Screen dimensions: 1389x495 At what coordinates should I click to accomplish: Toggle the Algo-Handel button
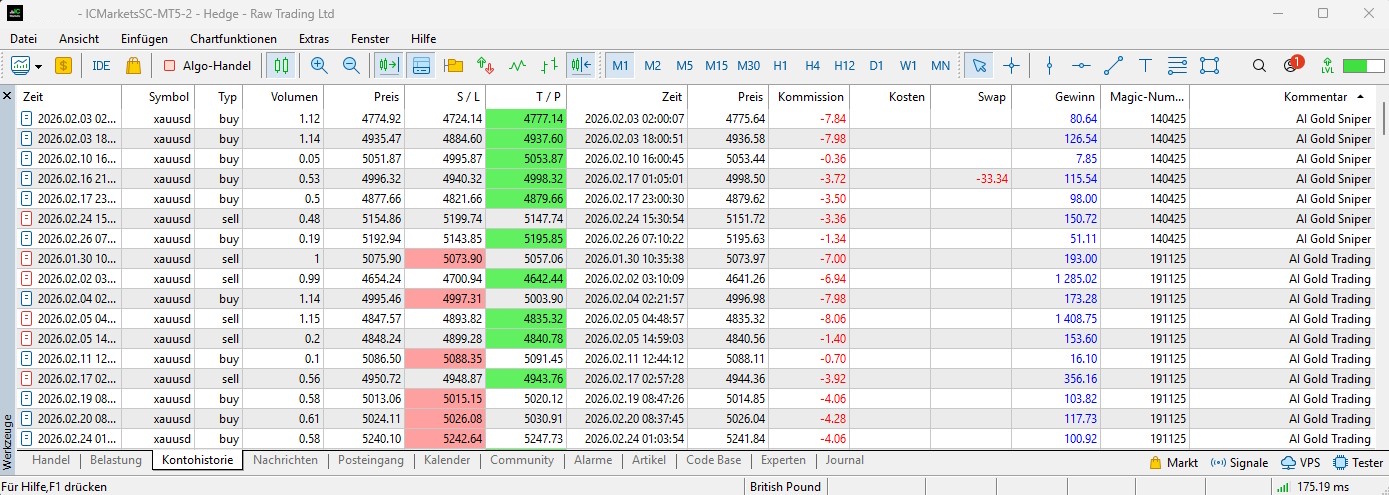click(208, 65)
